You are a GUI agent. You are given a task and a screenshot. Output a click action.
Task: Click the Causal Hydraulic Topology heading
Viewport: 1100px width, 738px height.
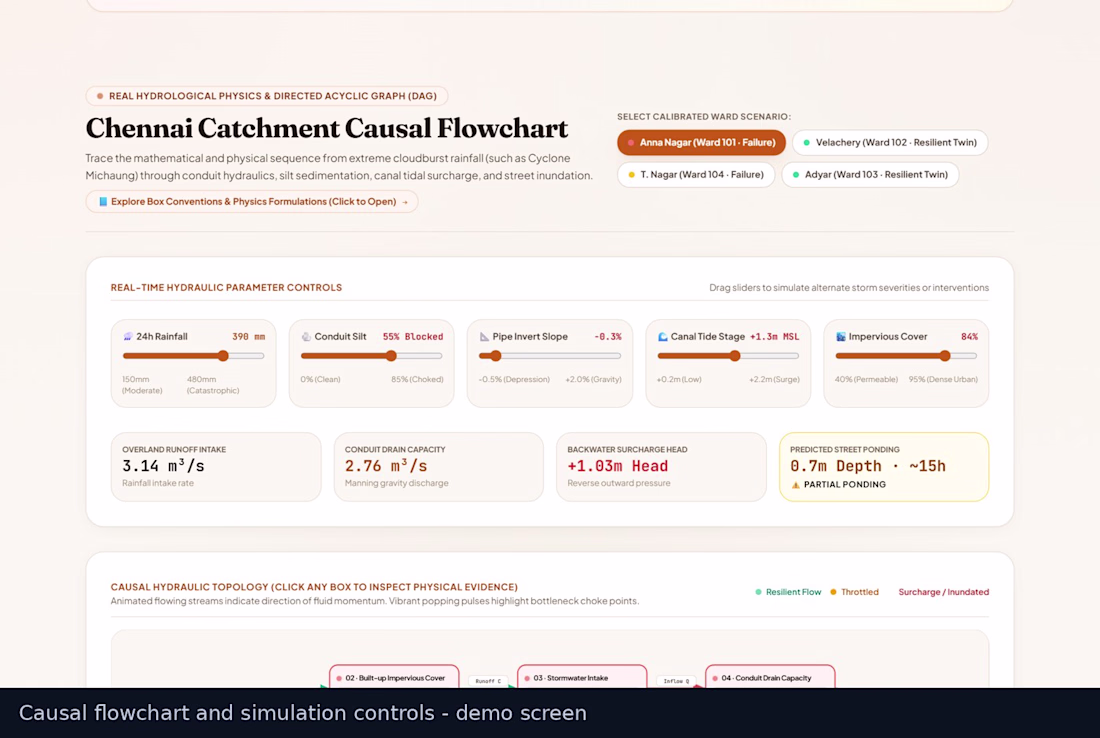314,587
